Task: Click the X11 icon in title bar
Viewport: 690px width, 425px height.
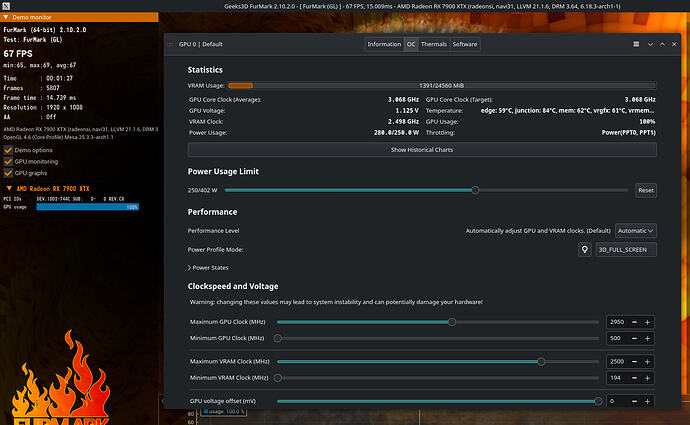Action: tap(7, 5)
